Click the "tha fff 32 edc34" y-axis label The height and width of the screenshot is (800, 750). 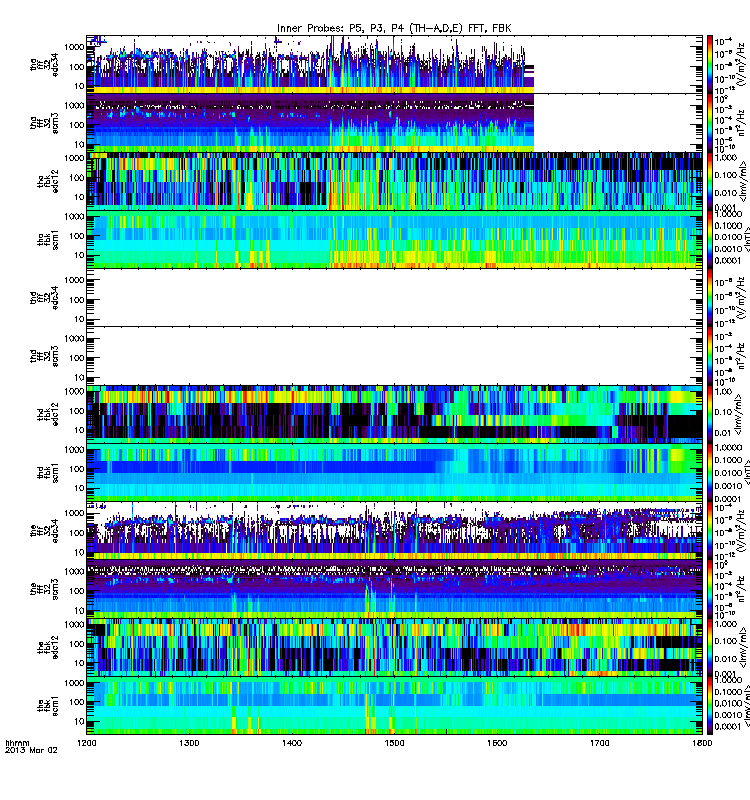point(44,65)
